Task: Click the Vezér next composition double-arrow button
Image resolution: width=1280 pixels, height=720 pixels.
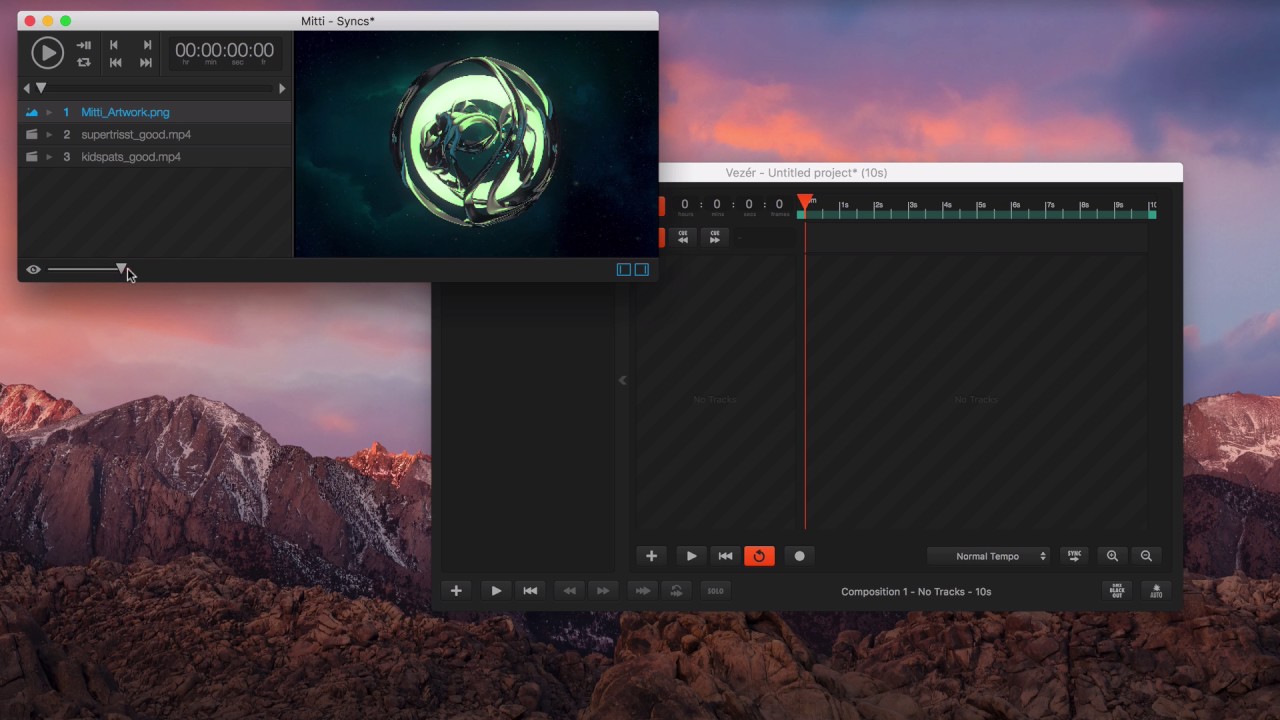Action: [x=603, y=591]
